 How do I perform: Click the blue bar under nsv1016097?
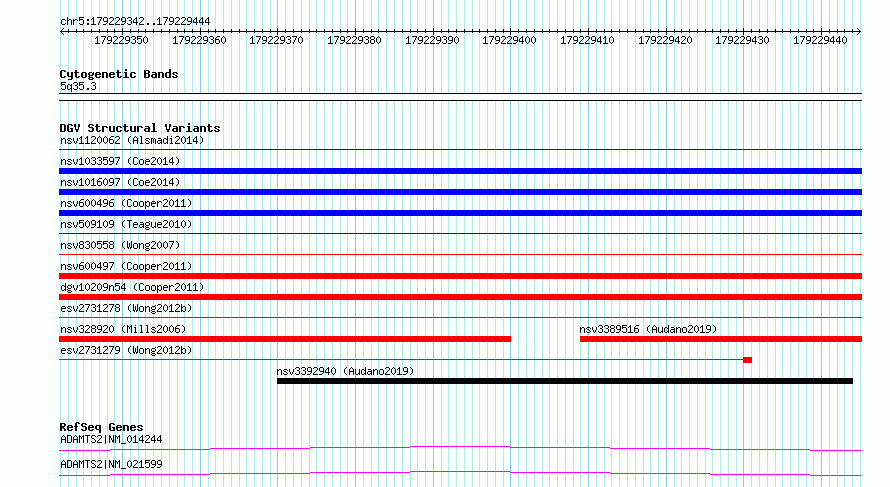(460, 192)
